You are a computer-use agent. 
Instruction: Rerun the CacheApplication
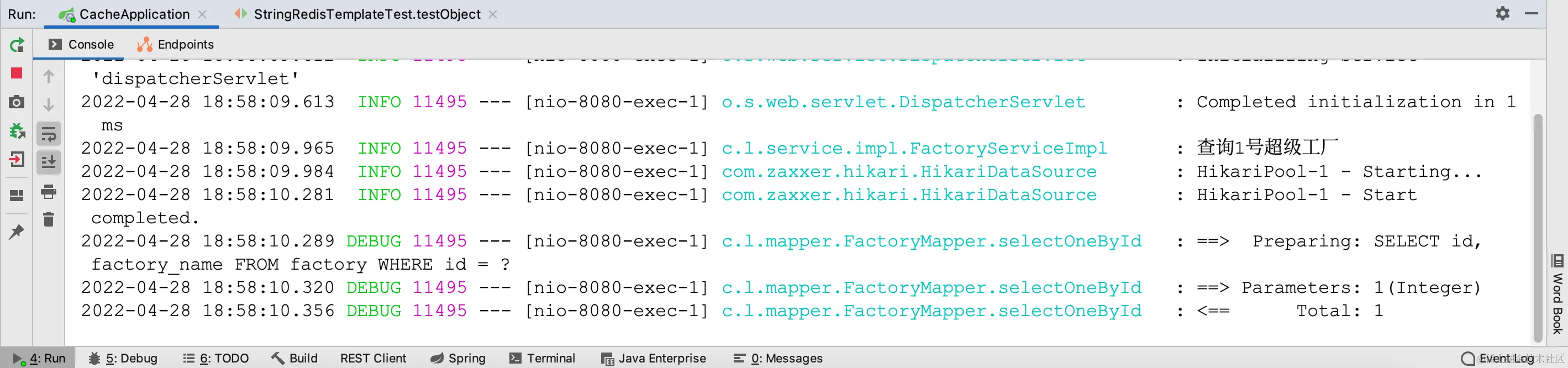tap(17, 44)
